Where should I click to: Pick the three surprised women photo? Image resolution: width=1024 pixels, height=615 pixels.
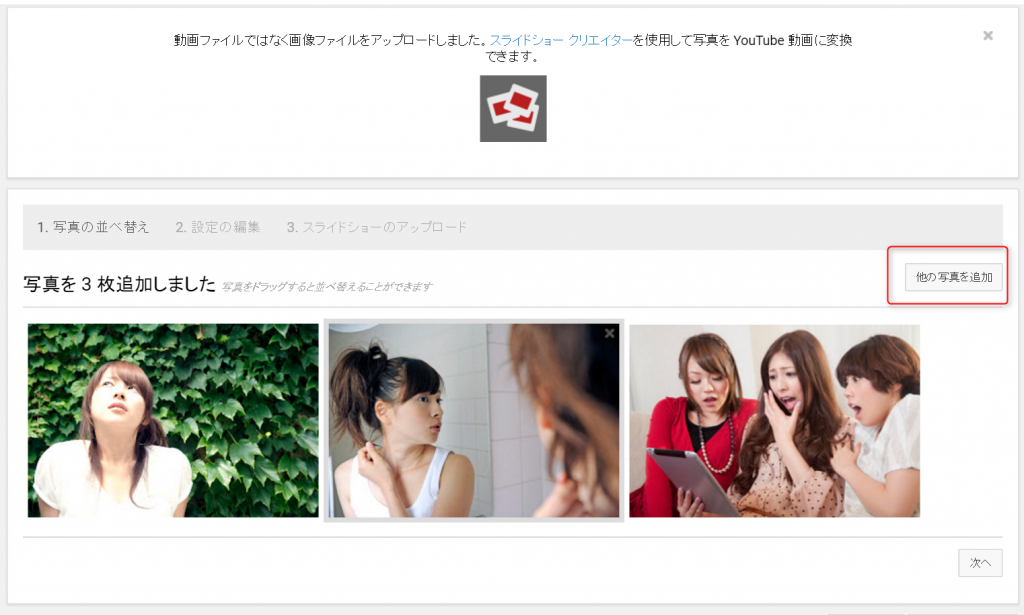[774, 420]
